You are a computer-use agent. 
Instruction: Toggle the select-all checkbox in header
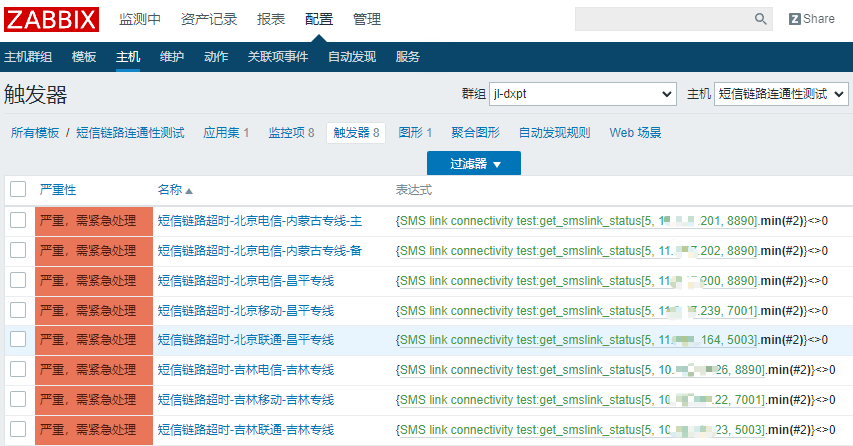tap(18, 189)
